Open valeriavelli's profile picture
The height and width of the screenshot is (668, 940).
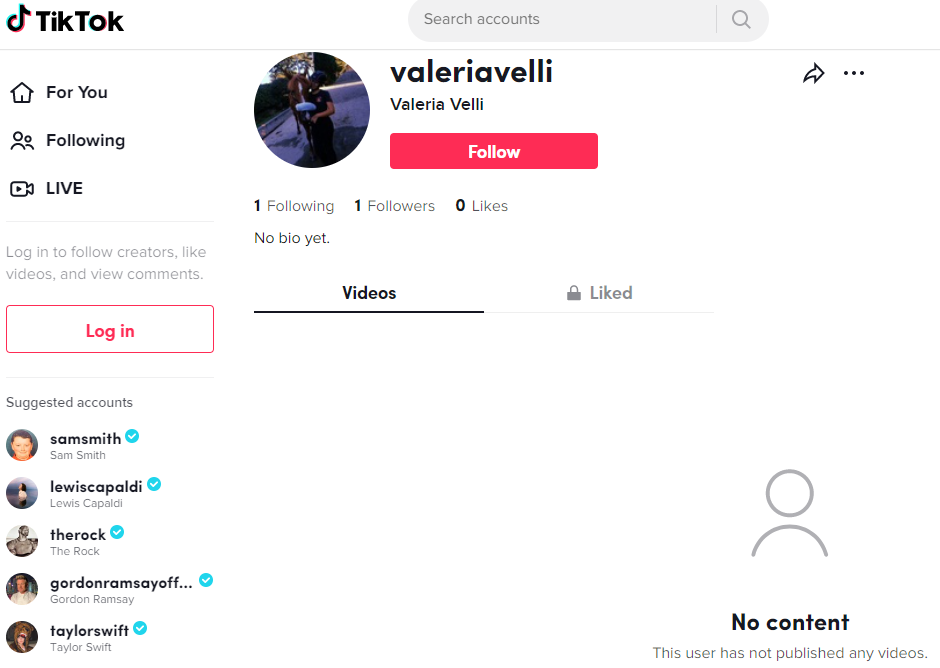(312, 110)
